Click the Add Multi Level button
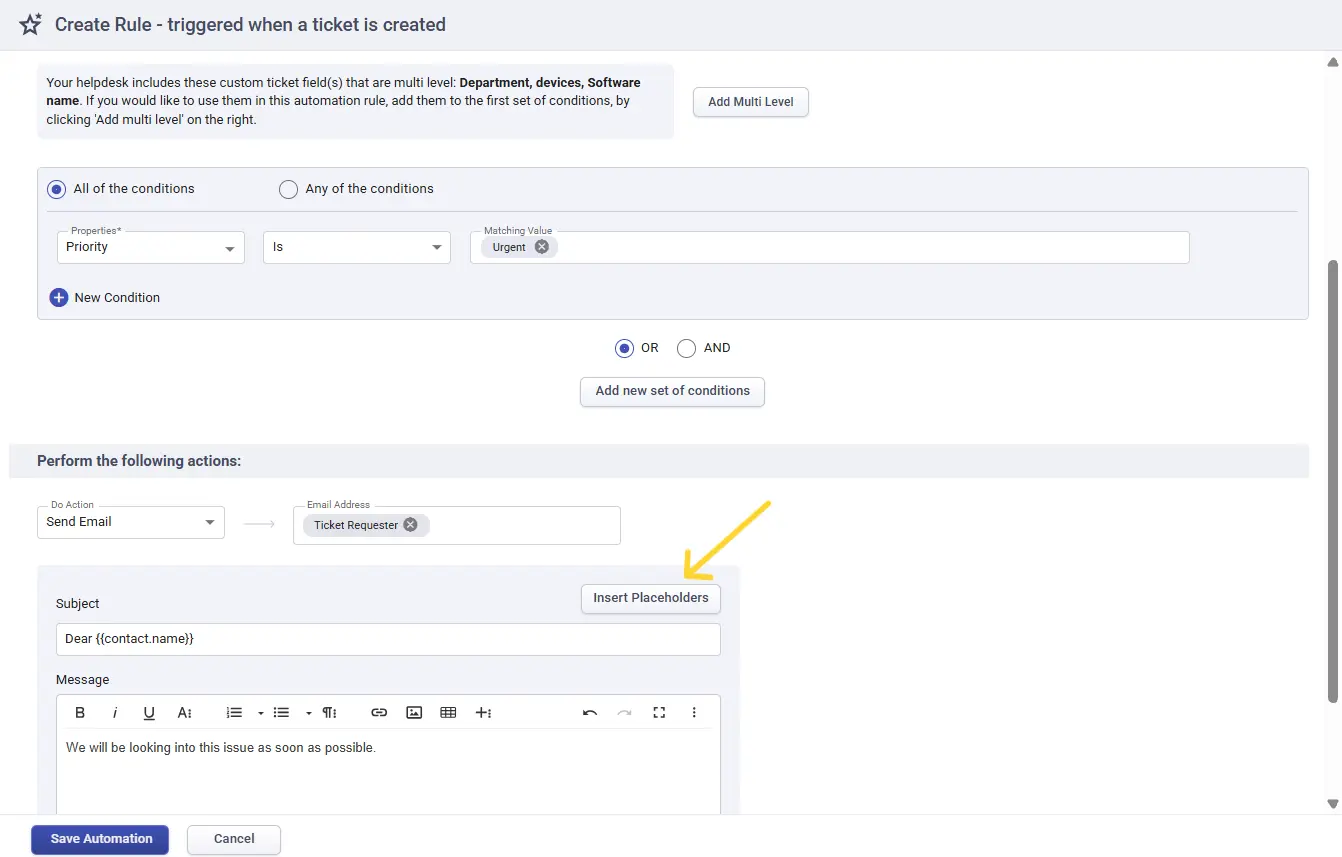Image resolution: width=1342 pixels, height=857 pixels. (751, 102)
